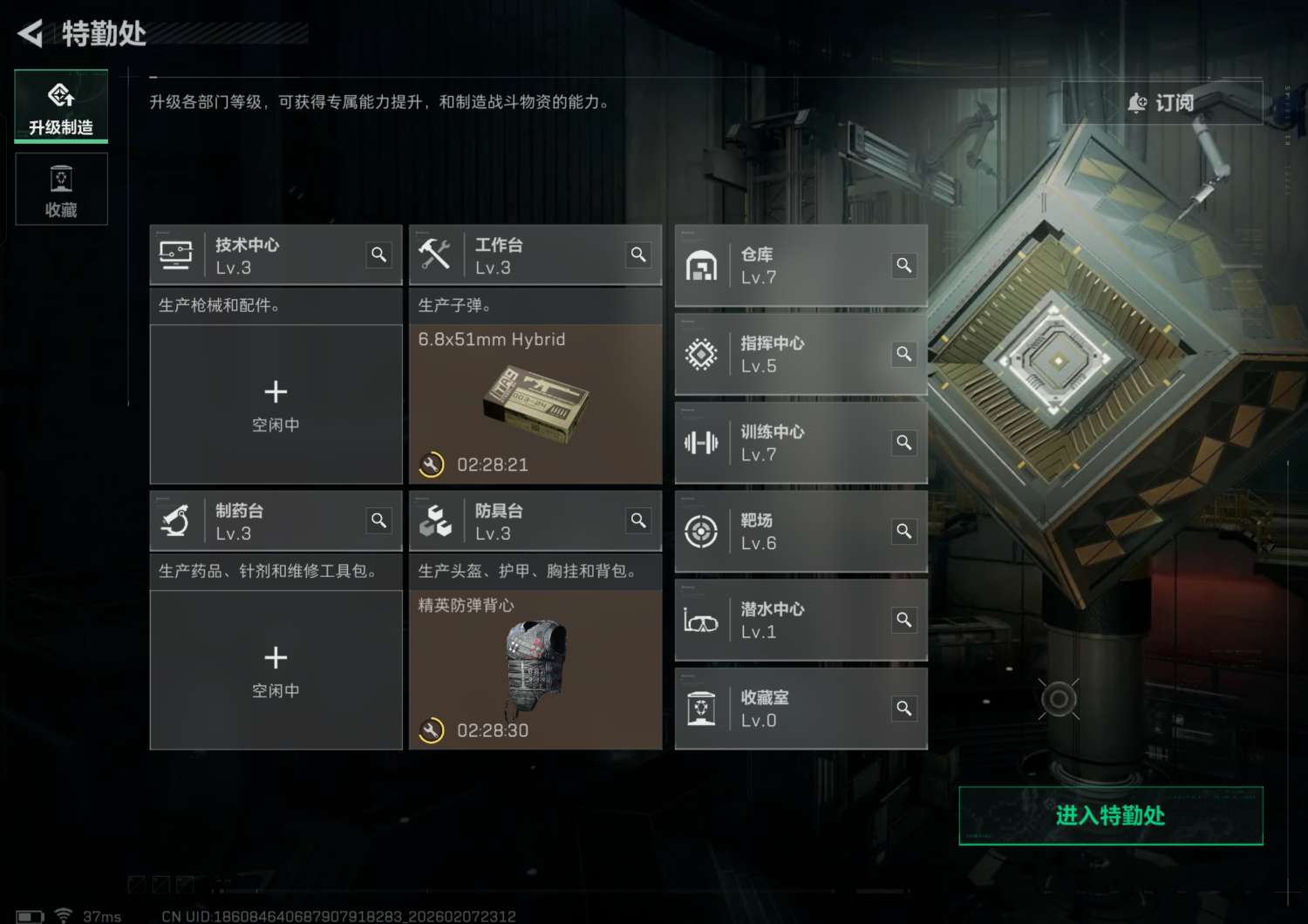Add production in the idle 技术中心 slot
Screen dimensions: 1308x924
click(x=276, y=404)
